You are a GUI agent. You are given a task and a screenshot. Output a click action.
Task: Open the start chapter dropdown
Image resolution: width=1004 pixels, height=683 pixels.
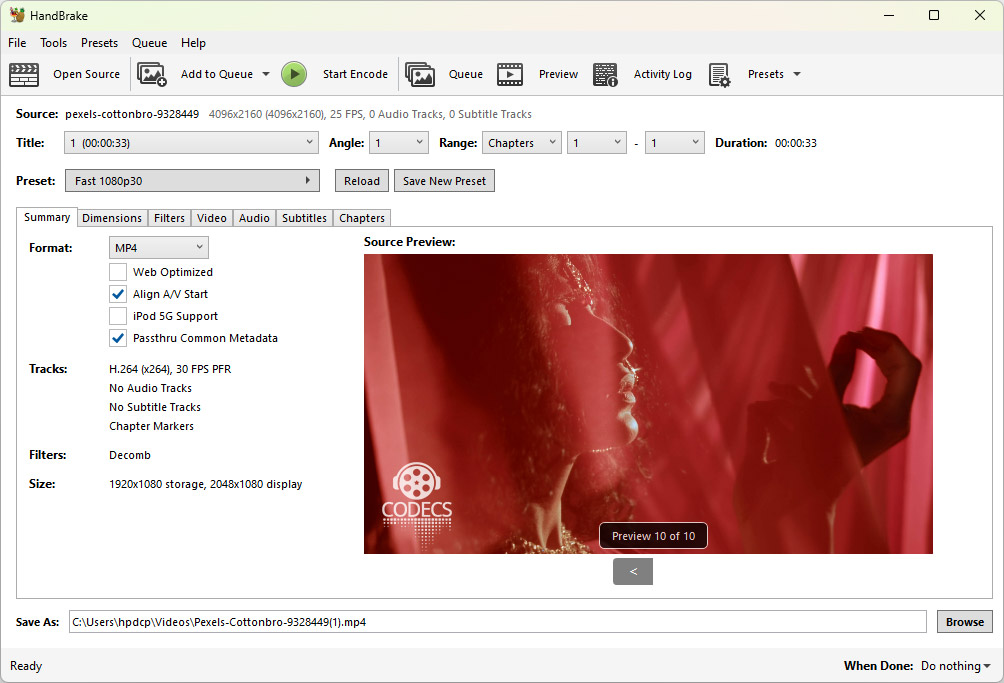click(597, 143)
